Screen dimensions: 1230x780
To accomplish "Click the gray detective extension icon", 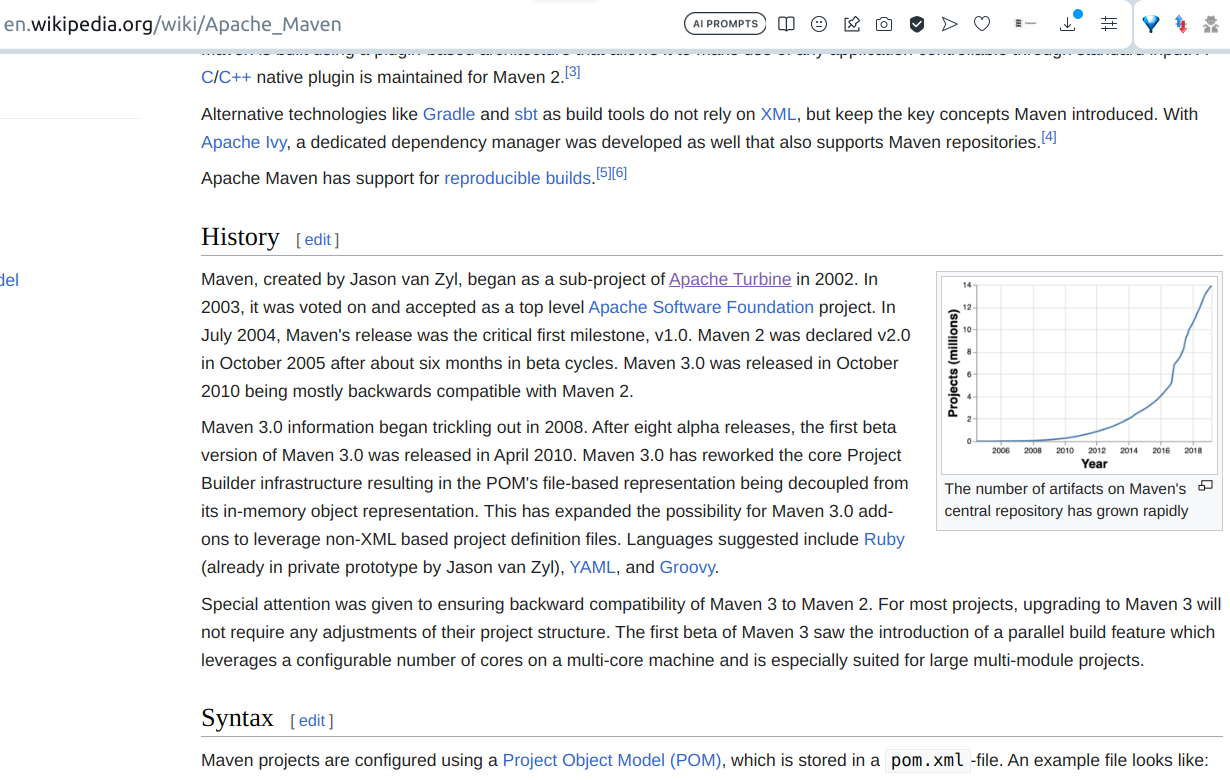I will pyautogui.click(x=1211, y=24).
